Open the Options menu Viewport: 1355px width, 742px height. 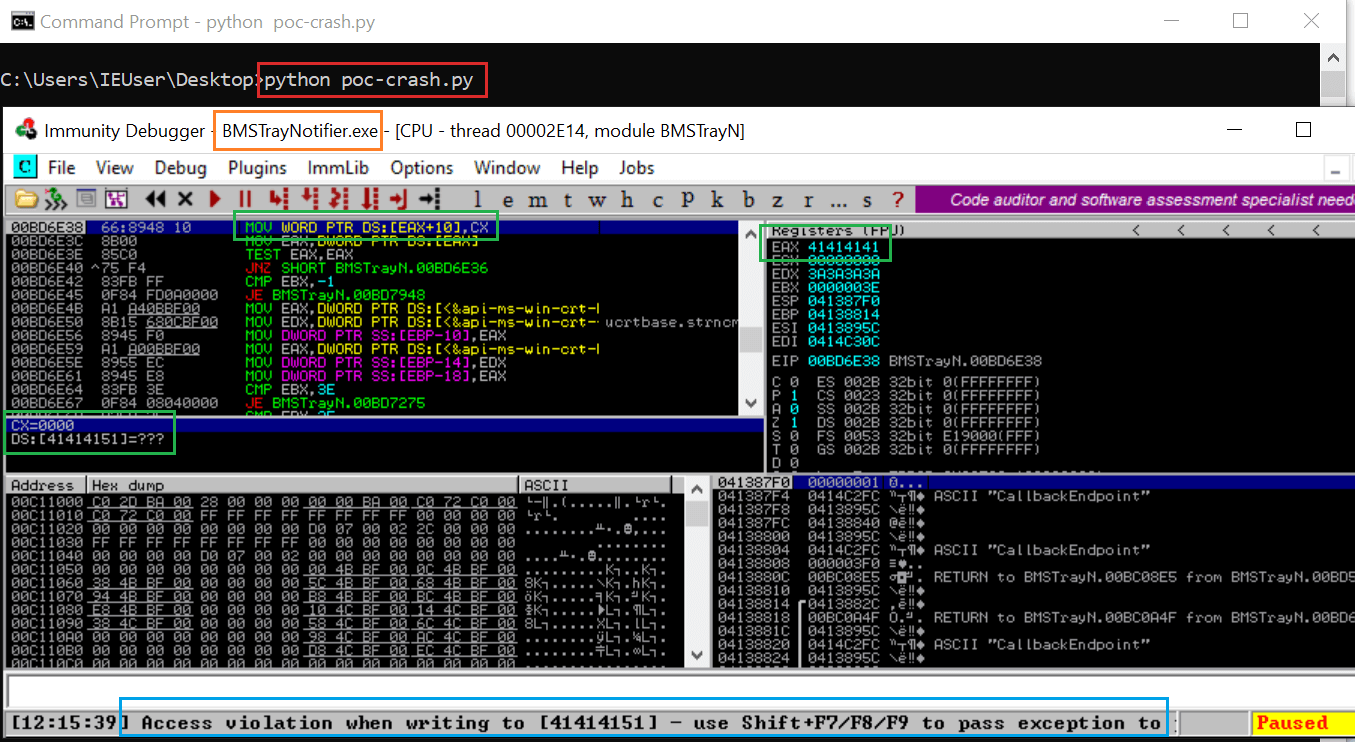[x=422, y=168]
